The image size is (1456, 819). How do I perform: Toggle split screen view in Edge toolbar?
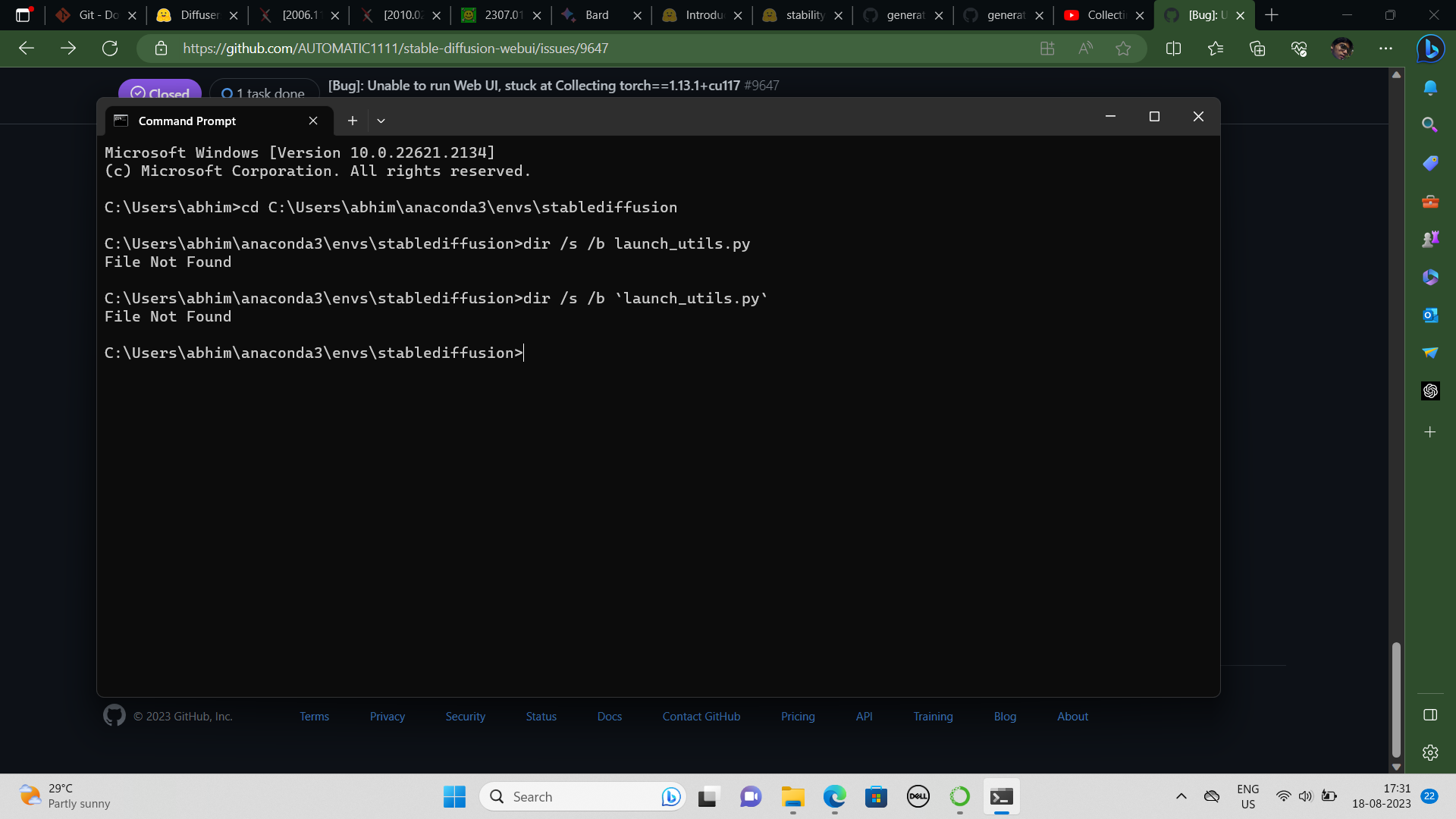coord(1173,48)
